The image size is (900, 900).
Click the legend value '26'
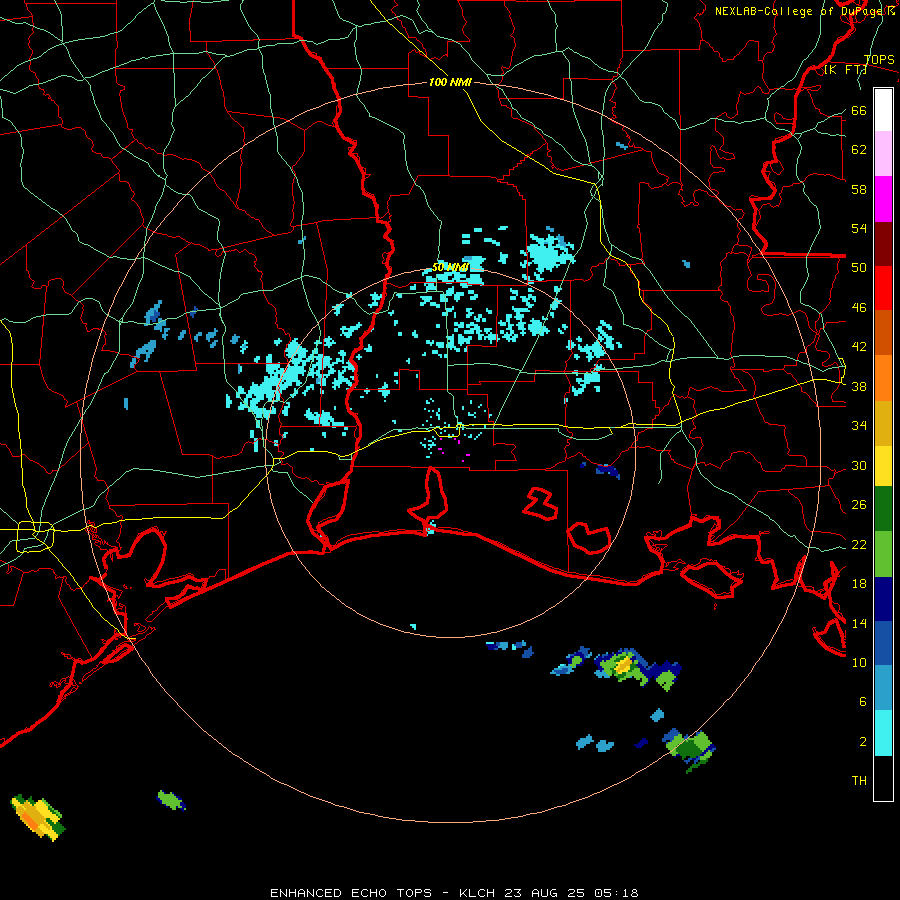coord(859,505)
